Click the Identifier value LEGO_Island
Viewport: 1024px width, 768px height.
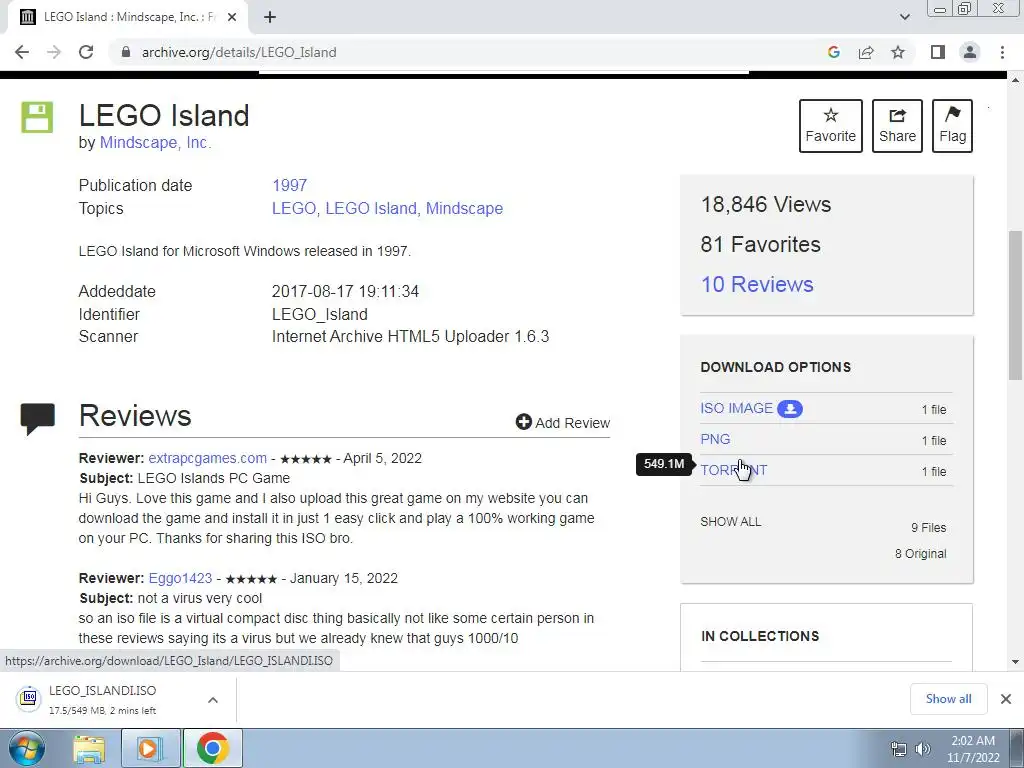(320, 315)
